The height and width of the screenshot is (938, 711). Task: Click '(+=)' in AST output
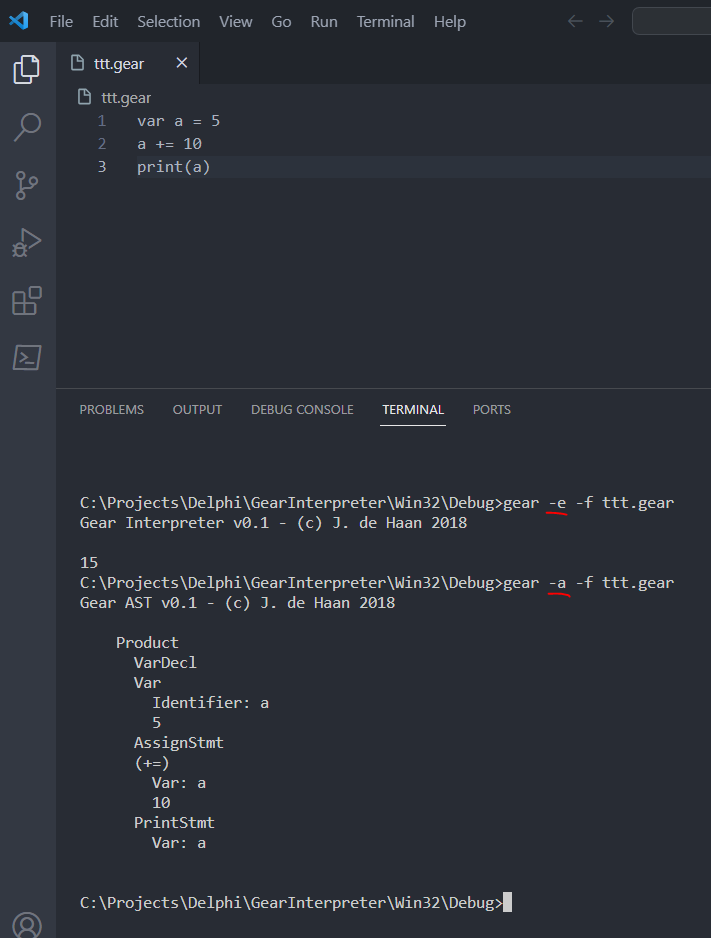[152, 763]
